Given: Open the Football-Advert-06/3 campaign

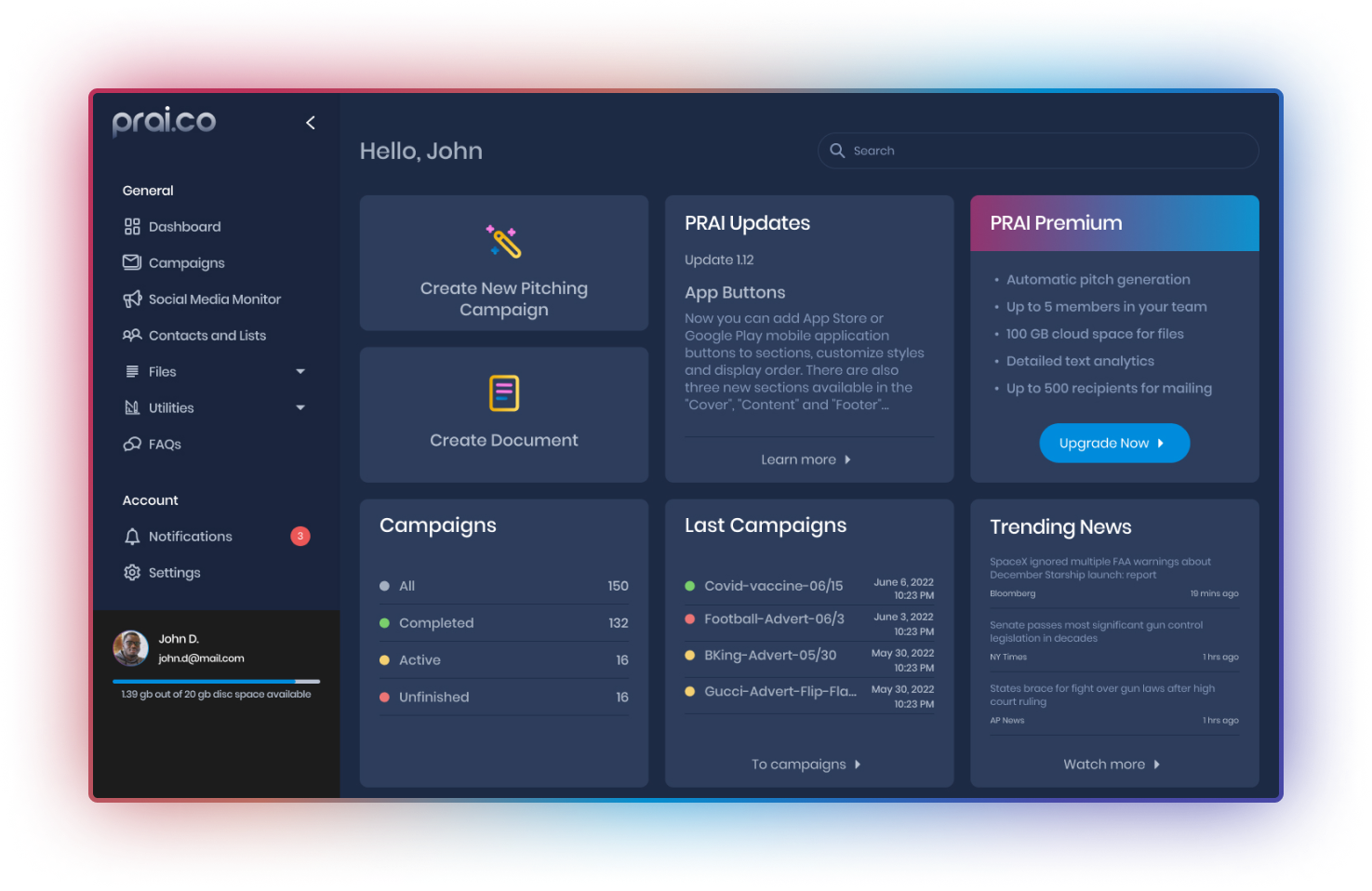Looking at the screenshot, I should point(809,622).
